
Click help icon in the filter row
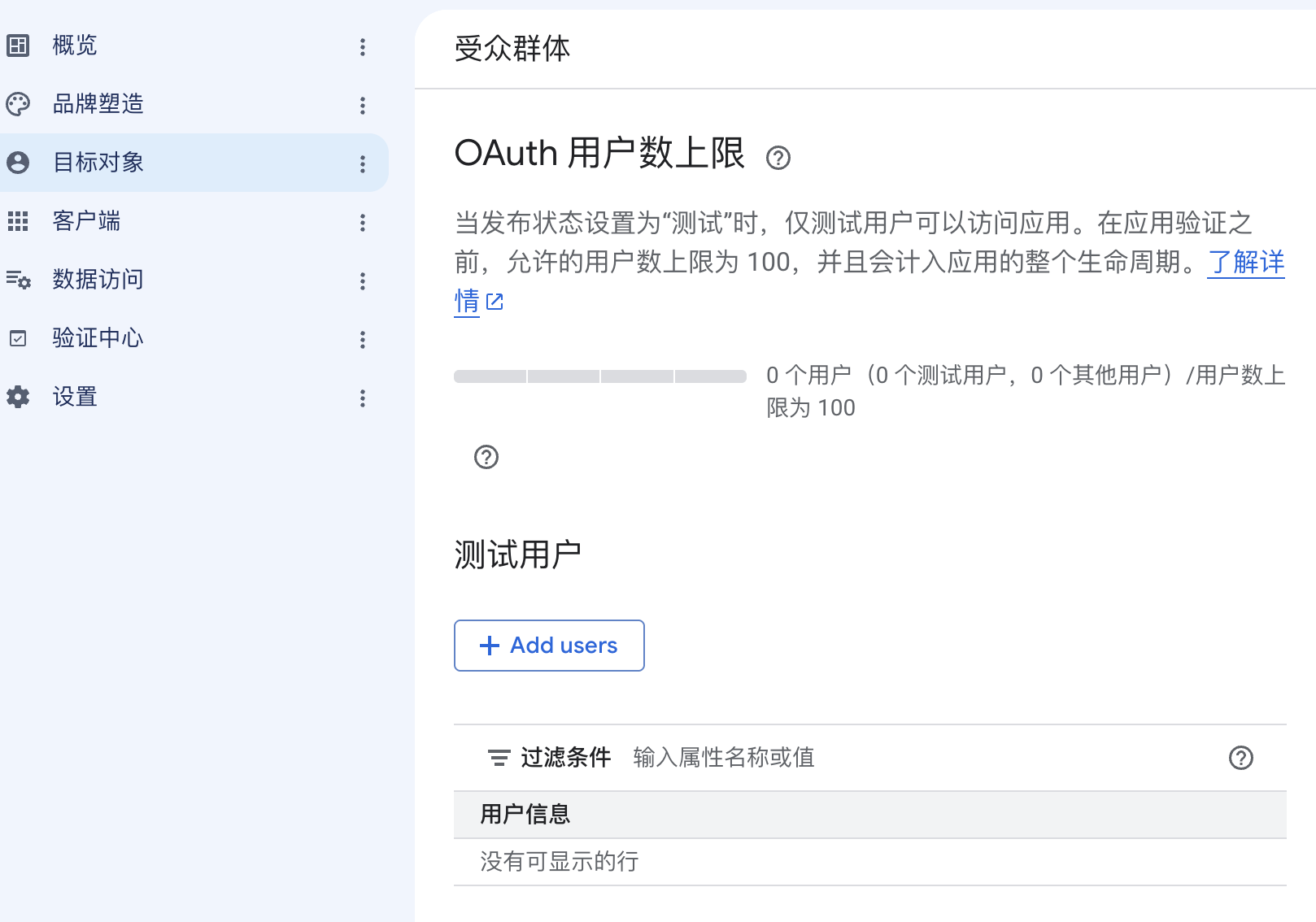click(x=1241, y=758)
